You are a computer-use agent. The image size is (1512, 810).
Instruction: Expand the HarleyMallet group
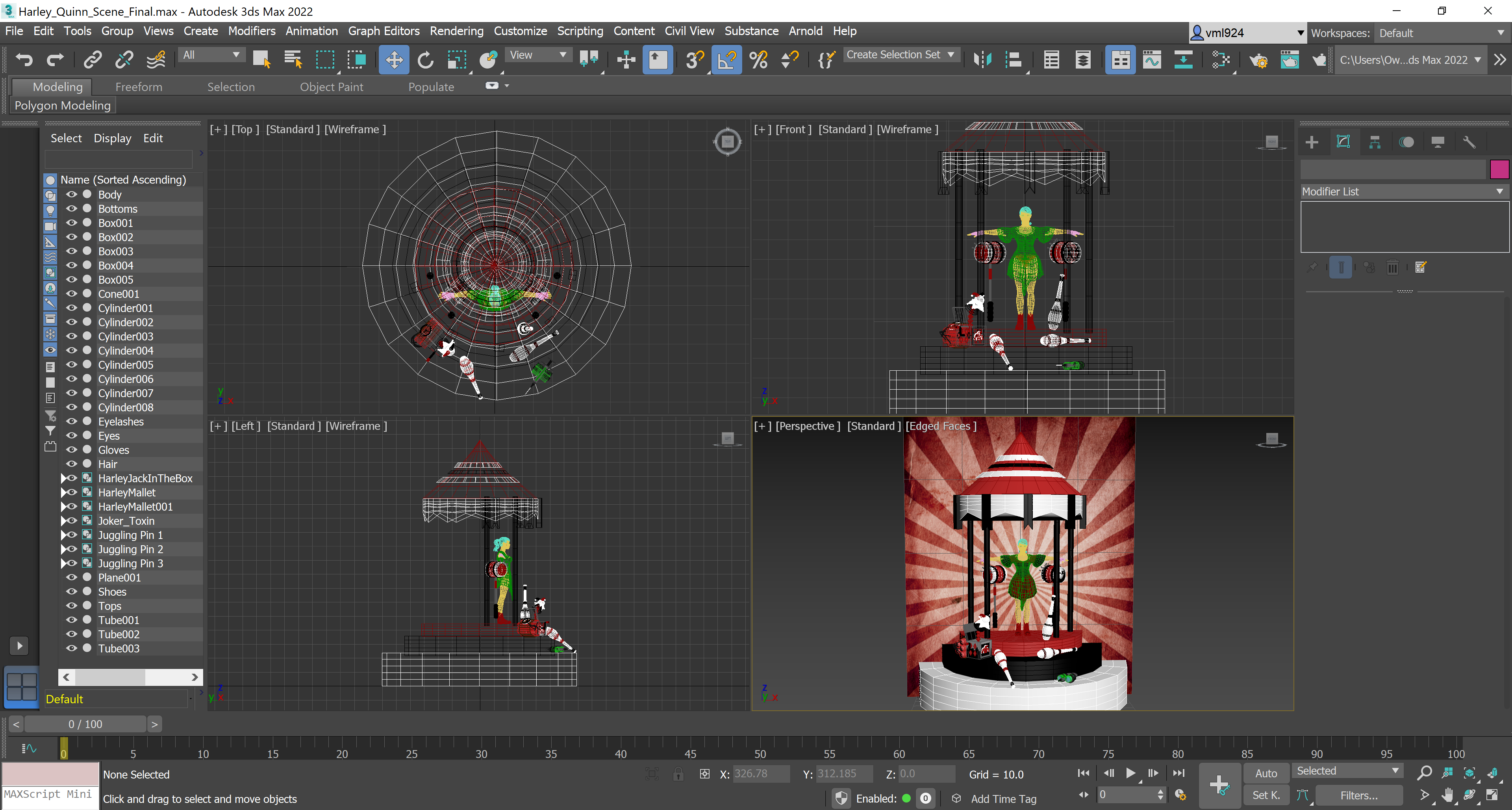click(x=63, y=492)
